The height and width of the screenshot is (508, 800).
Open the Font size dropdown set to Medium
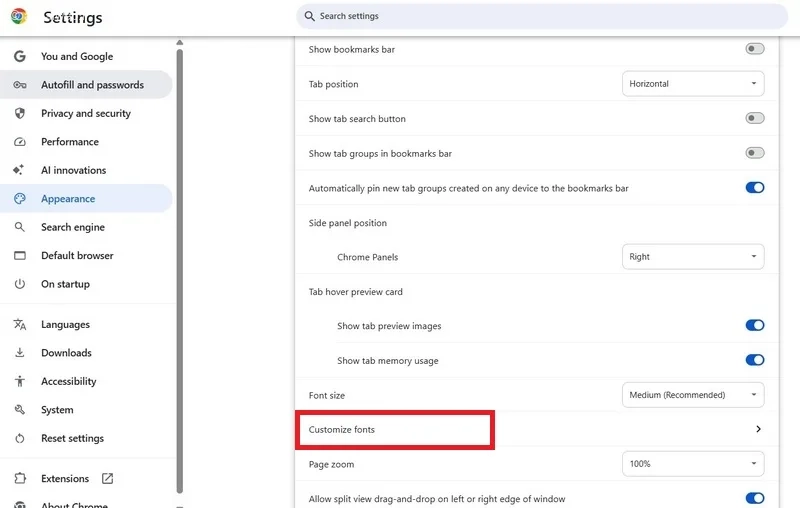click(x=693, y=395)
